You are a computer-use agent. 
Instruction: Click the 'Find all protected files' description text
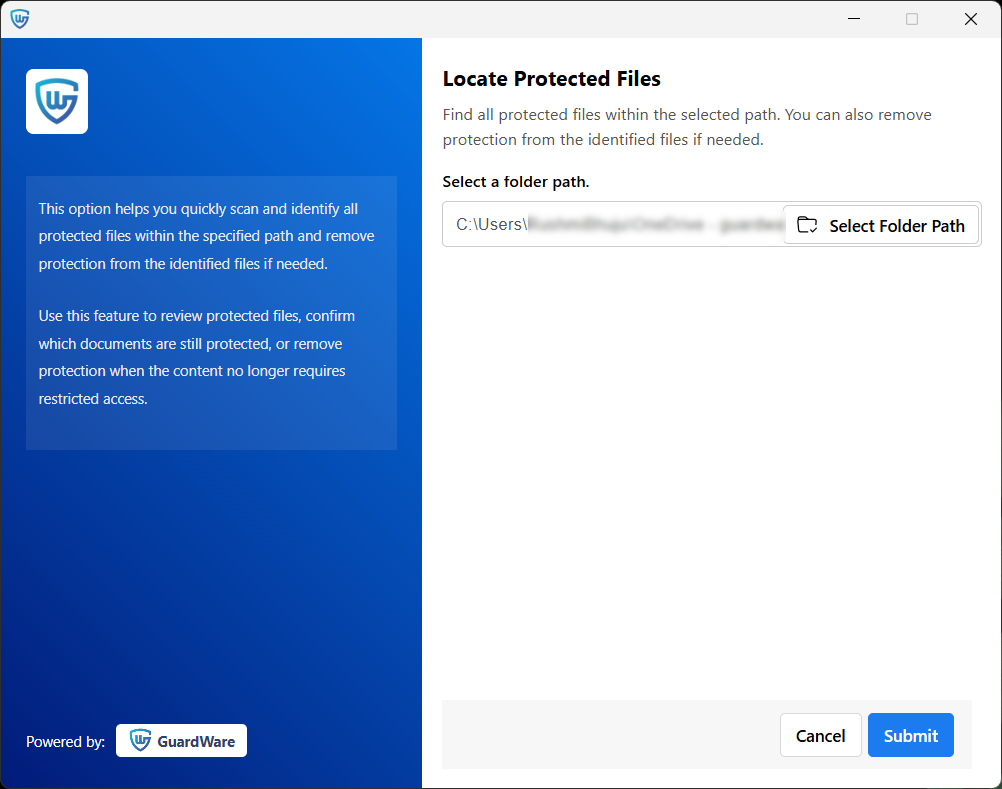686,126
